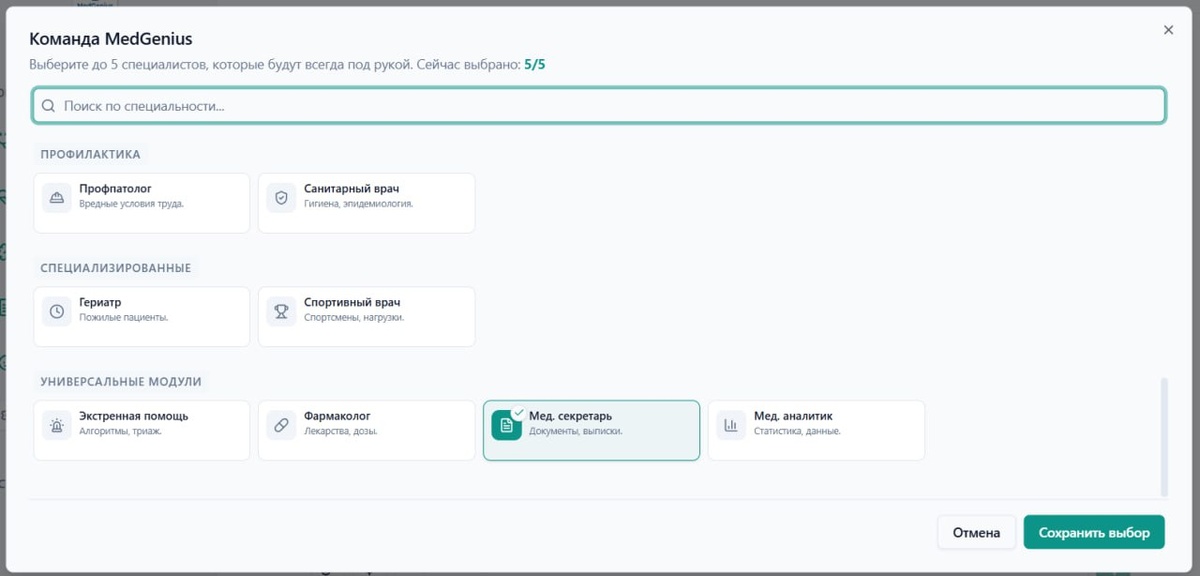Screen dimensions: 1200x576
Task: Click the Документы, выписки description
Action: (576, 432)
